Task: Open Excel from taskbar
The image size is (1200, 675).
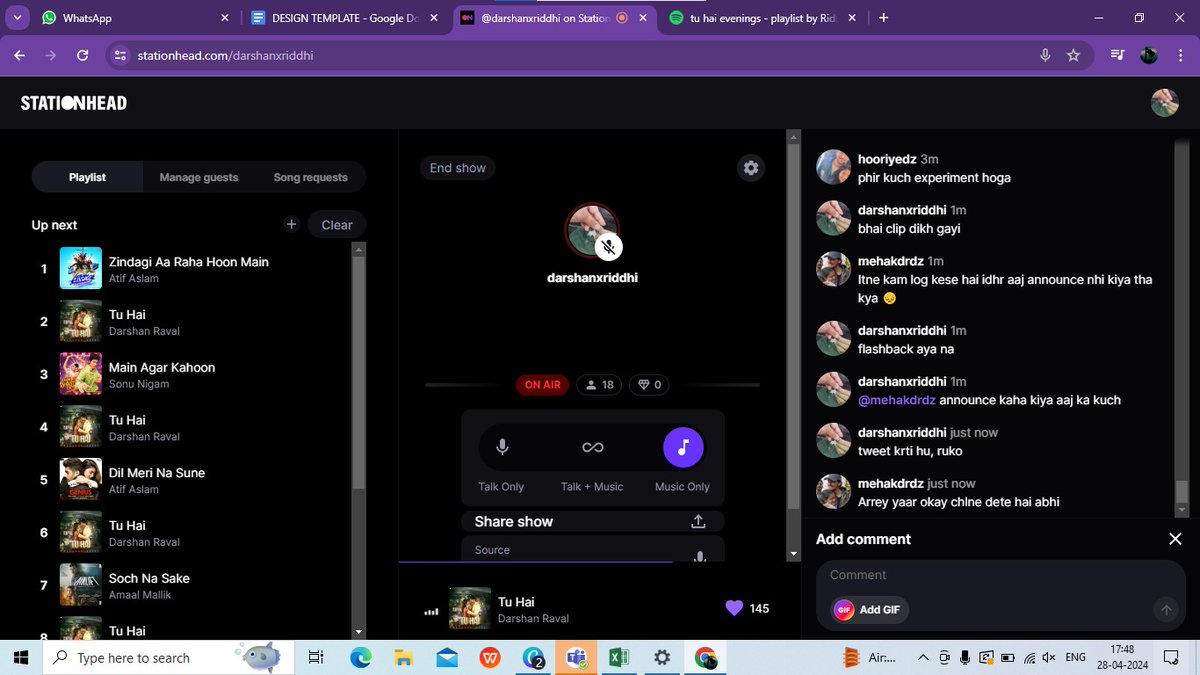Action: click(619, 657)
